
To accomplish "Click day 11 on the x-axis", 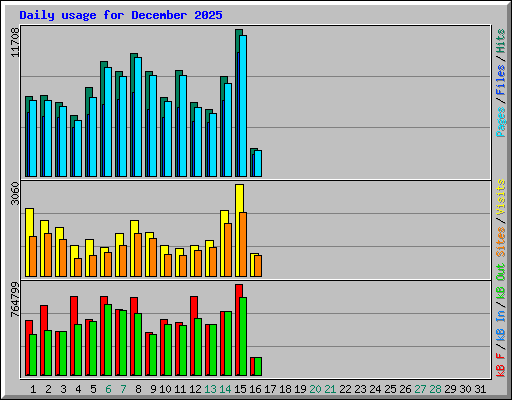I will (180, 389).
